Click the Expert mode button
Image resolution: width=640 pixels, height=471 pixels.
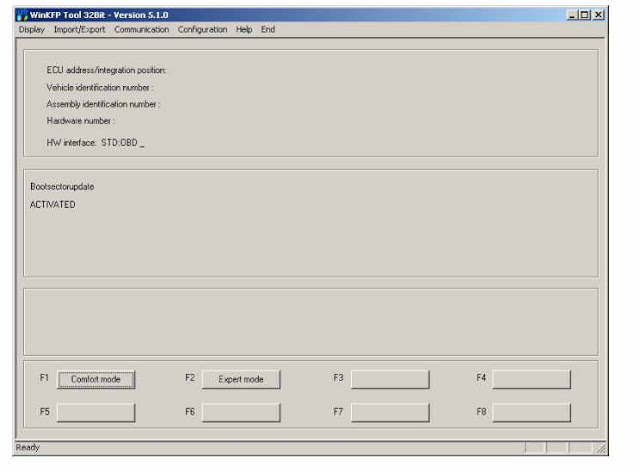[x=241, y=379]
